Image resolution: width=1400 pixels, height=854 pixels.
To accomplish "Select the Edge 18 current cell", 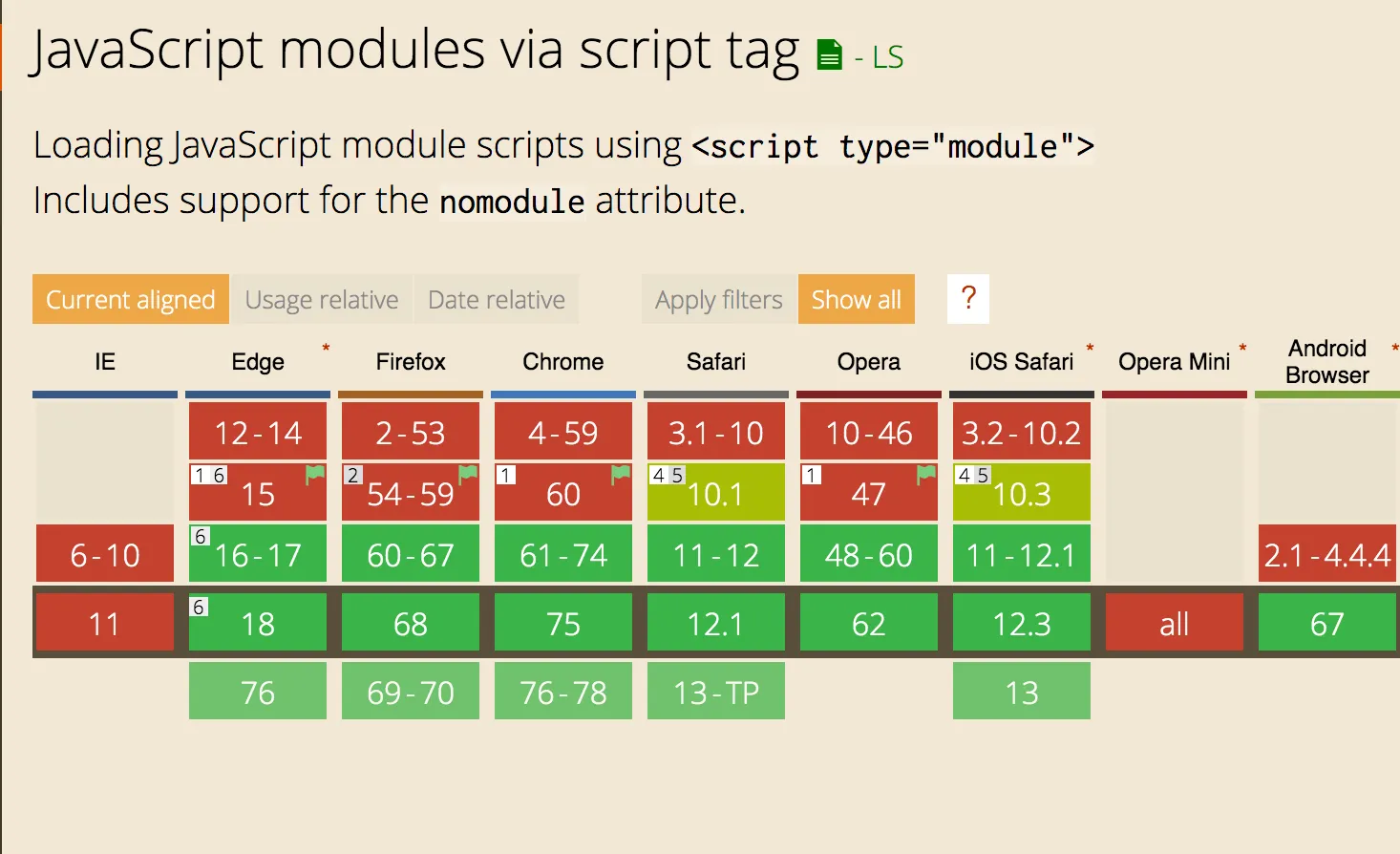I will coord(258,623).
